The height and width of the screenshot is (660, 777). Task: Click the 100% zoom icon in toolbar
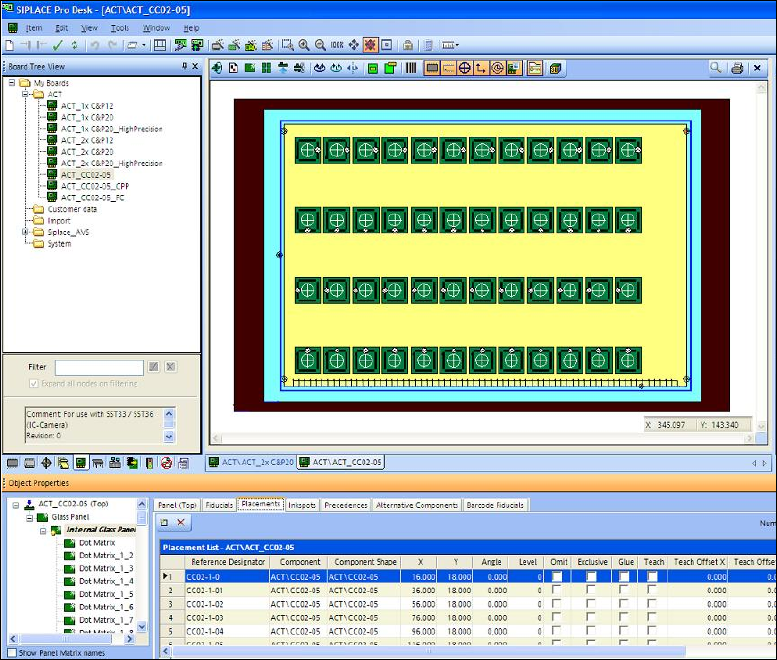[337, 46]
